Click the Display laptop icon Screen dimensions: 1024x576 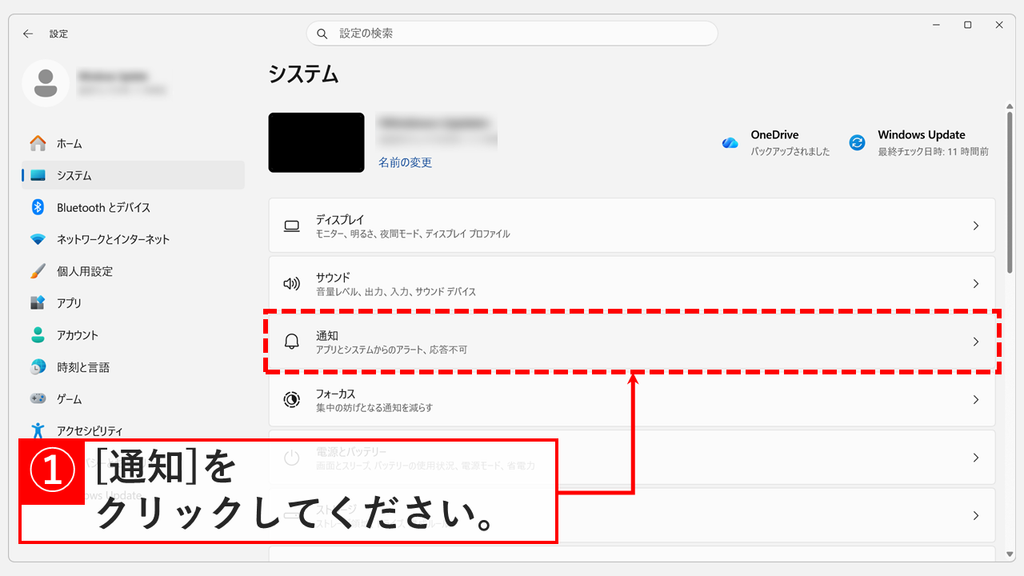tap(292, 226)
